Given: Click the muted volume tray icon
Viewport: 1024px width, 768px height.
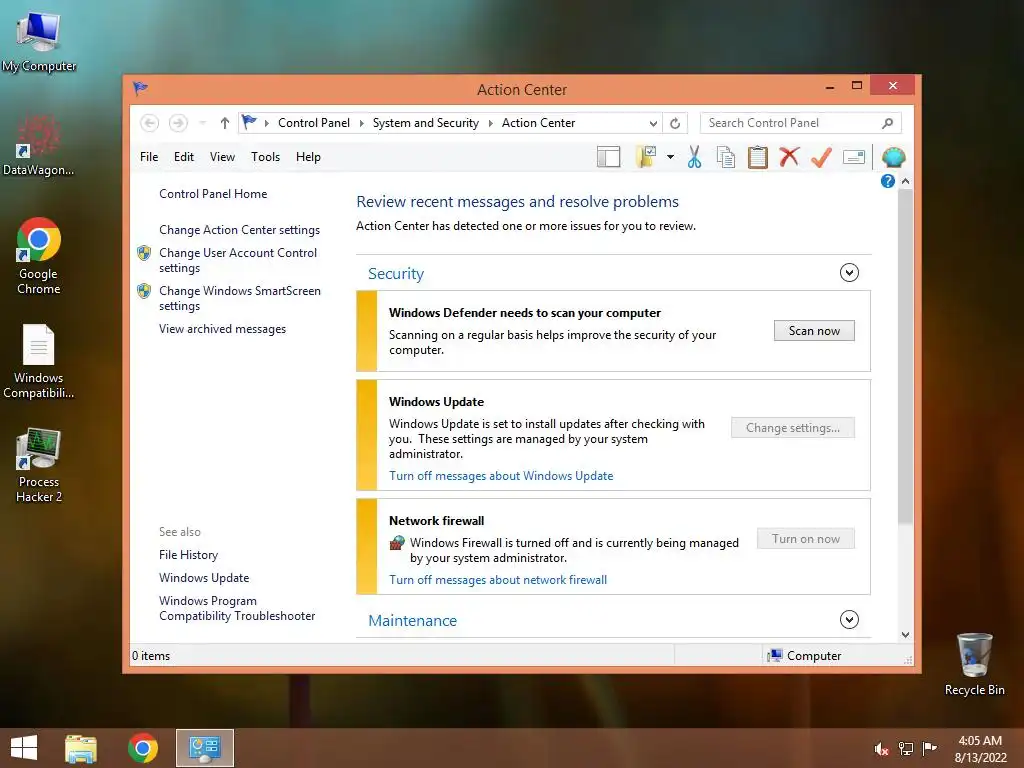Looking at the screenshot, I should pyautogui.click(x=881, y=748).
